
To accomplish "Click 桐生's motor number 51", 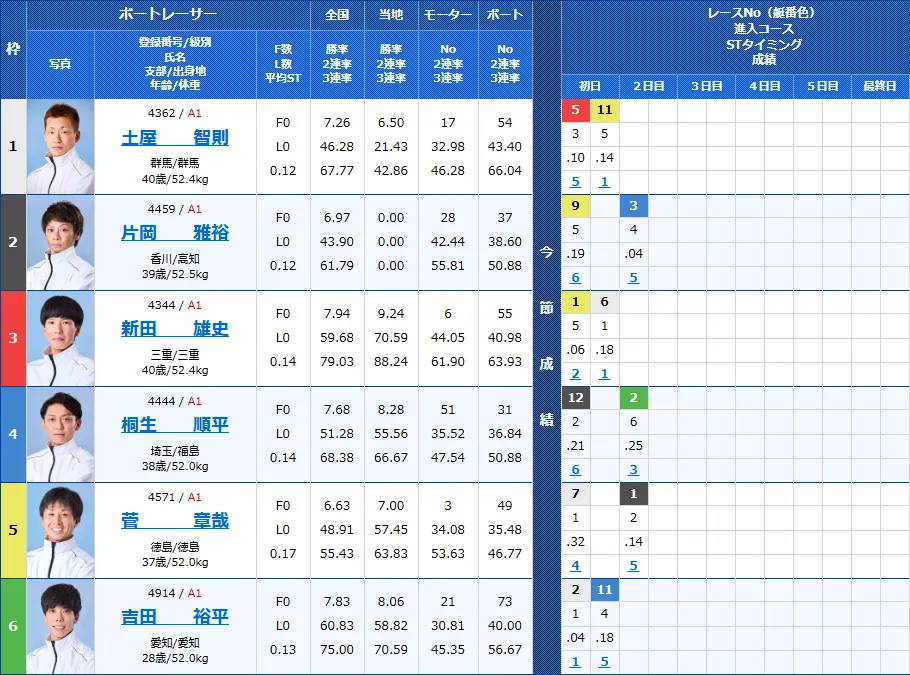I will (x=448, y=410).
